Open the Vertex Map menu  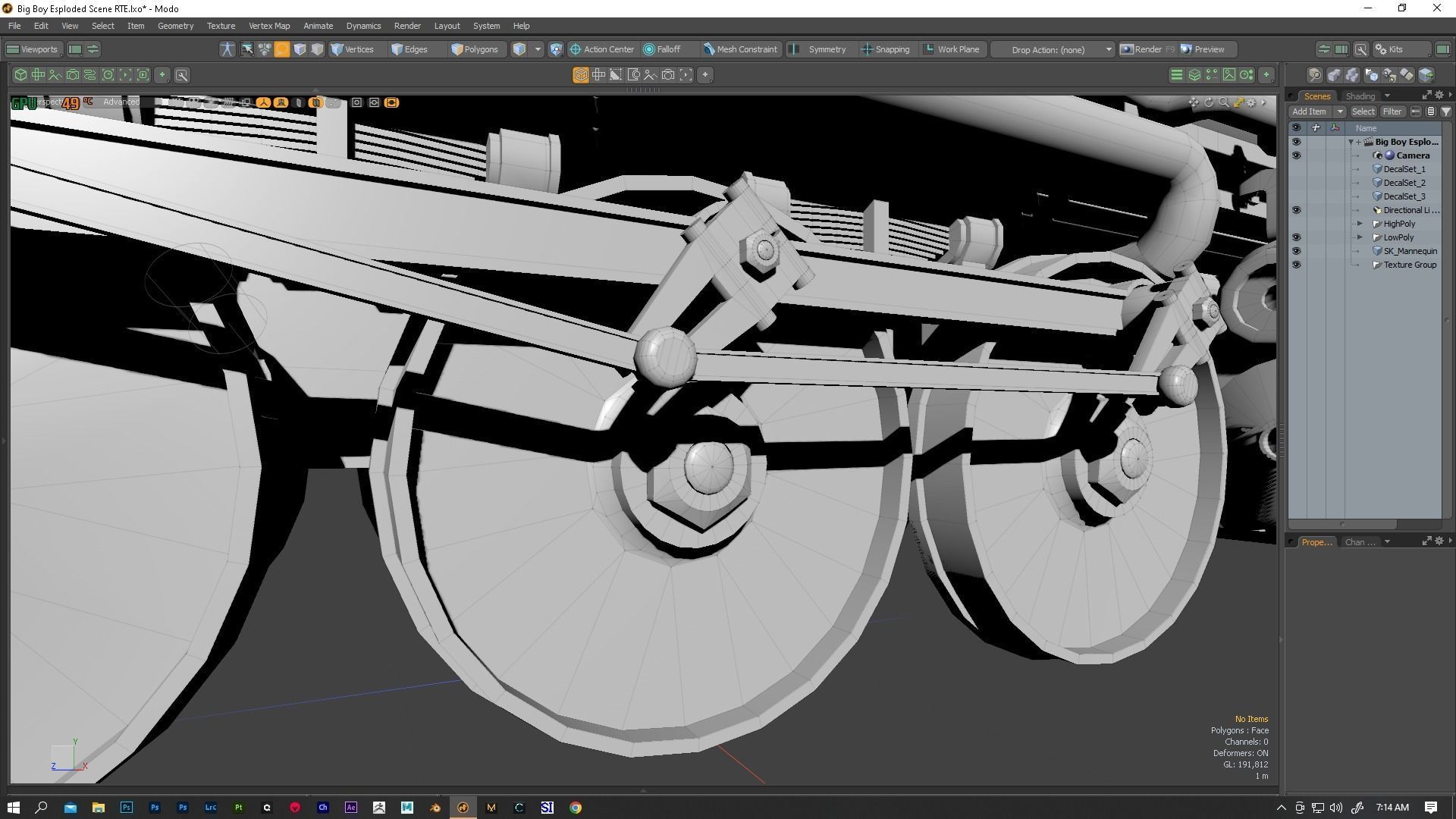pyautogui.click(x=269, y=26)
